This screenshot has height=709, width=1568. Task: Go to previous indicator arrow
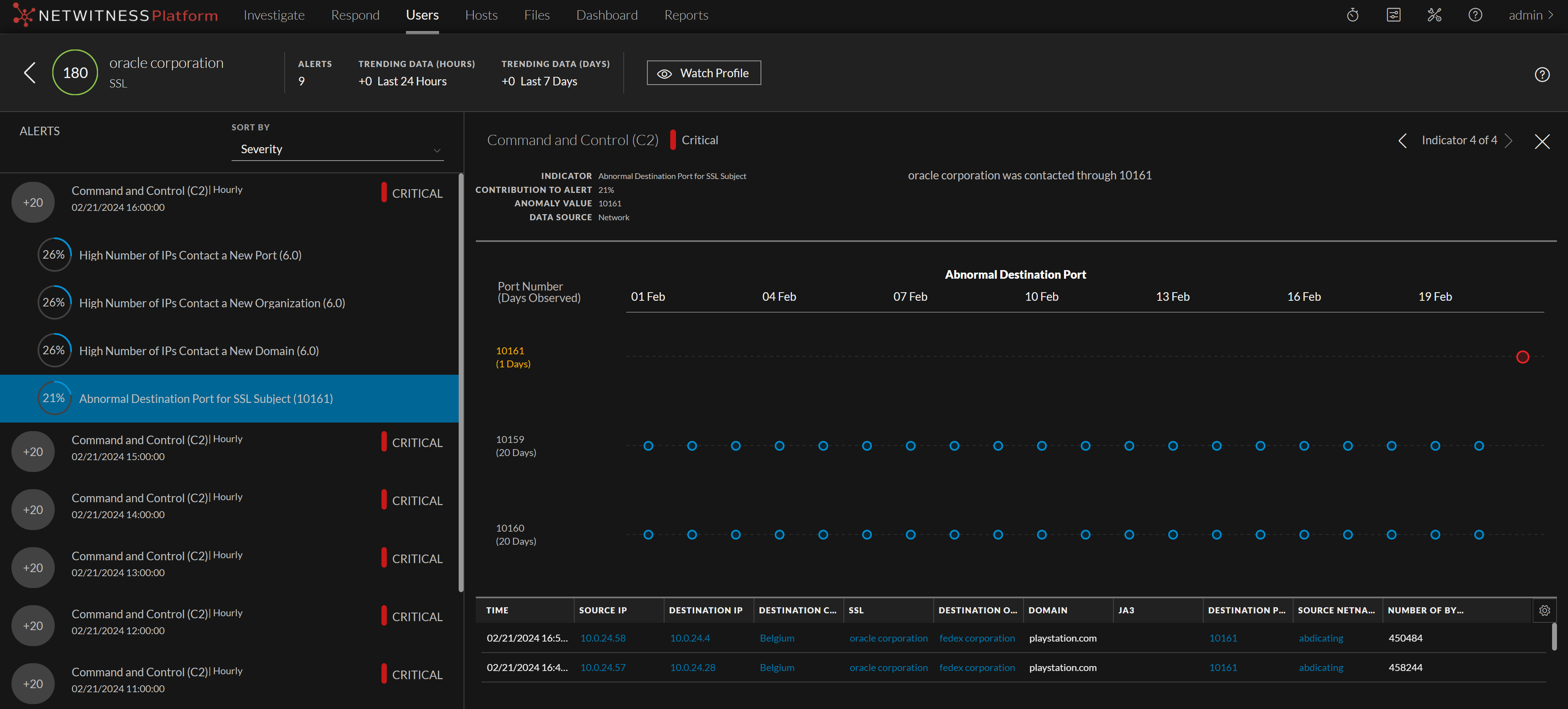point(1403,141)
